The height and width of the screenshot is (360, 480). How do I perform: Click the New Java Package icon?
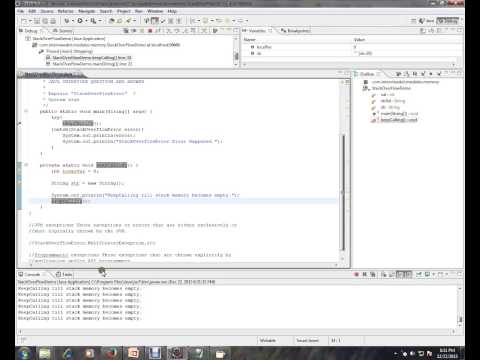(112, 21)
